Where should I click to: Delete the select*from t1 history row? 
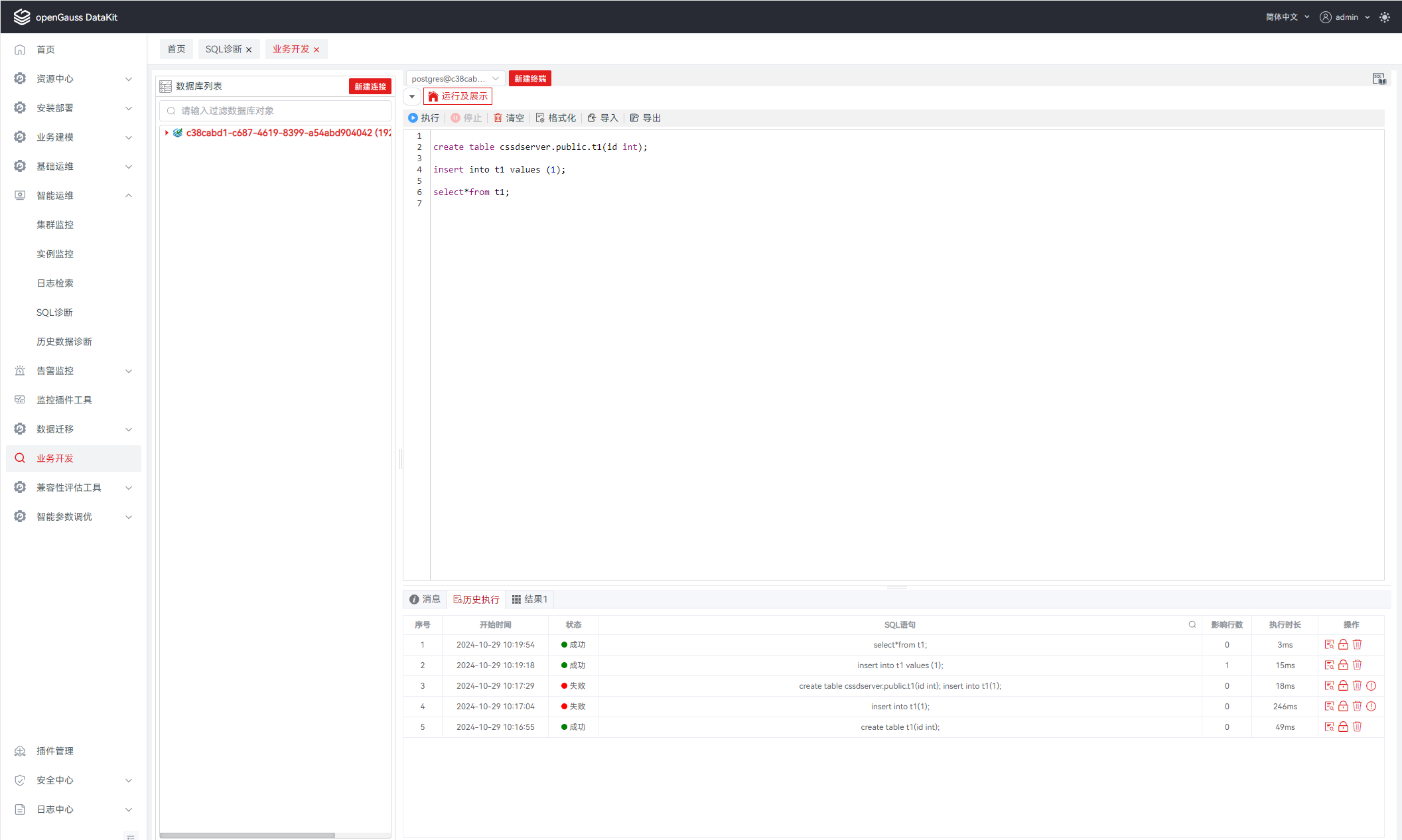coord(1357,644)
